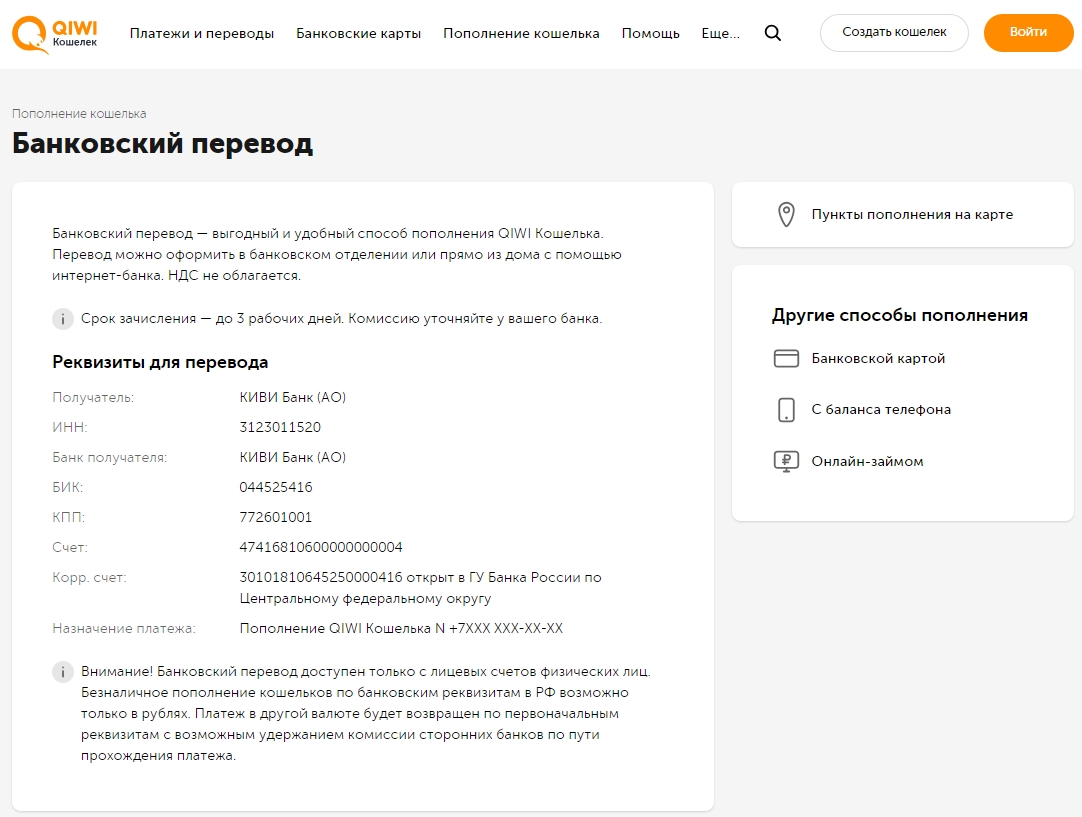
Task: Click the Банковский перевод page heading
Action: [163, 144]
